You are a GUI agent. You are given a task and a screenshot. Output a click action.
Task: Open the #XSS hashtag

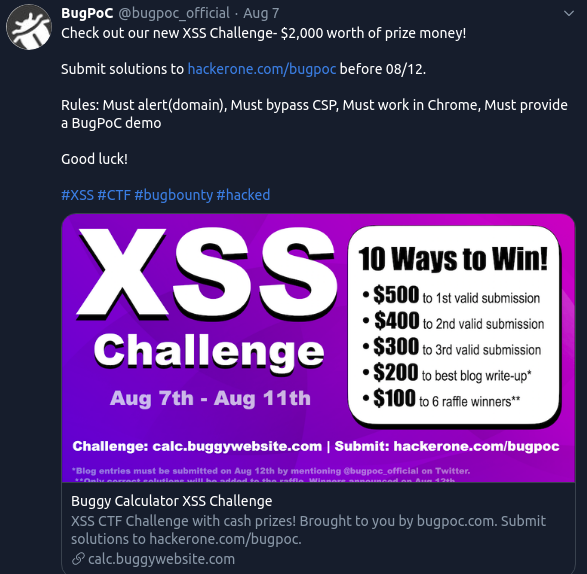pyautogui.click(x=77, y=195)
